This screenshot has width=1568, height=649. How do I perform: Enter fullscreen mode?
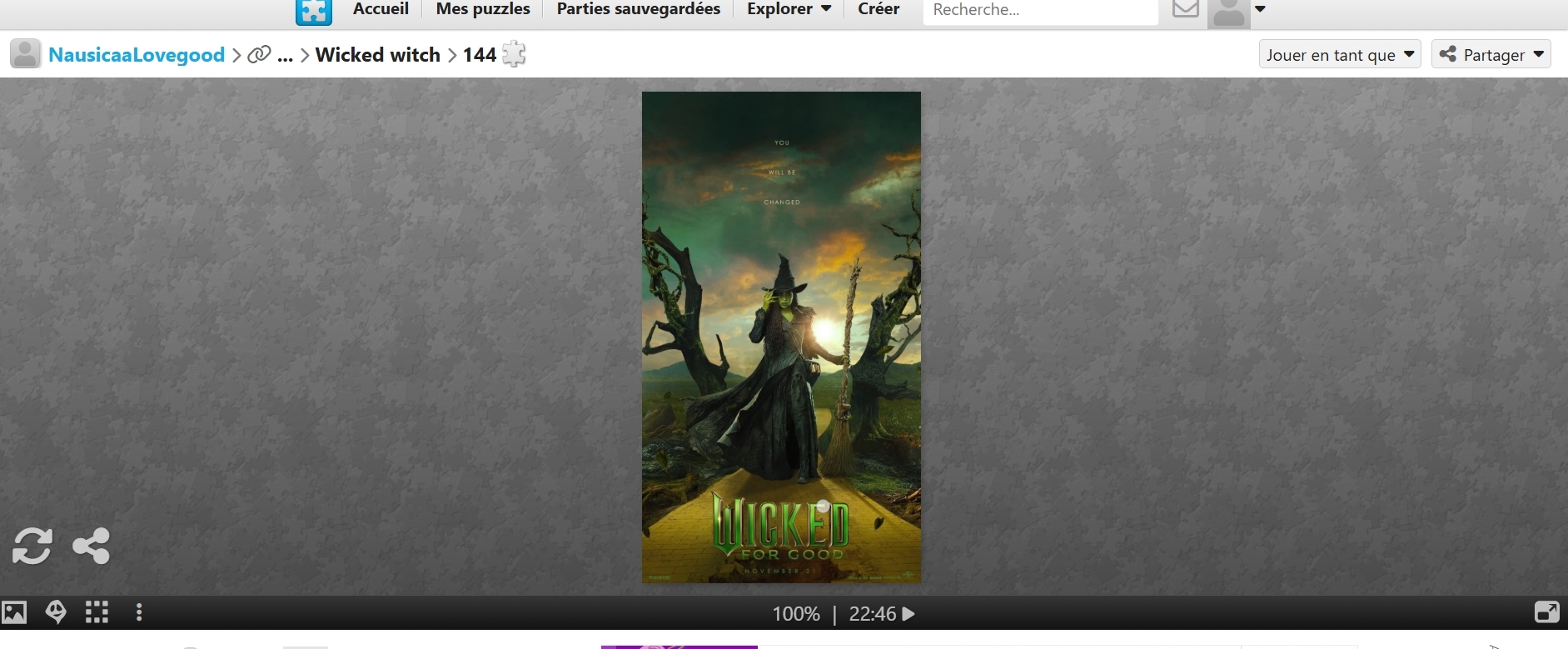(1546, 612)
